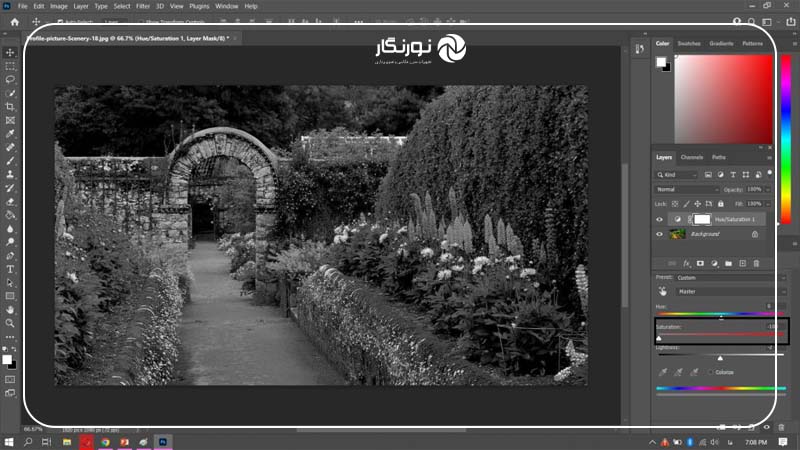Open the Fill slider dropdown arrow
800x450 pixels.
767,204
